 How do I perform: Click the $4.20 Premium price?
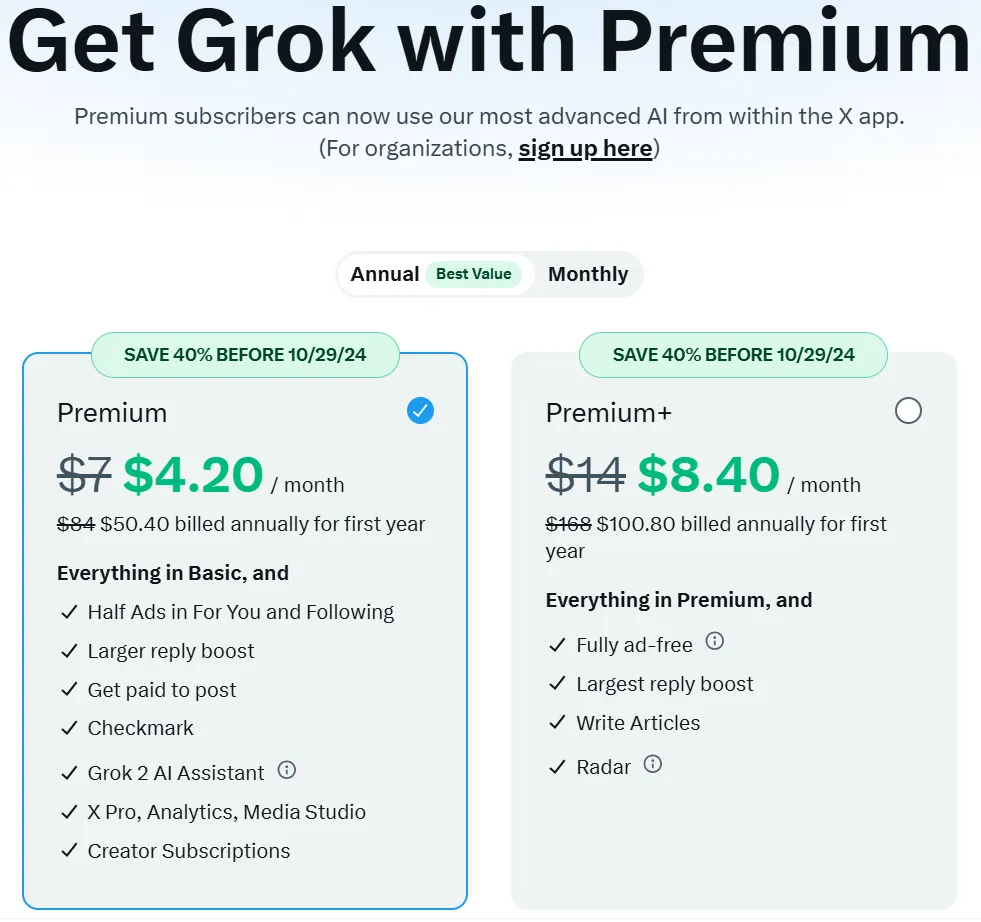(x=193, y=475)
